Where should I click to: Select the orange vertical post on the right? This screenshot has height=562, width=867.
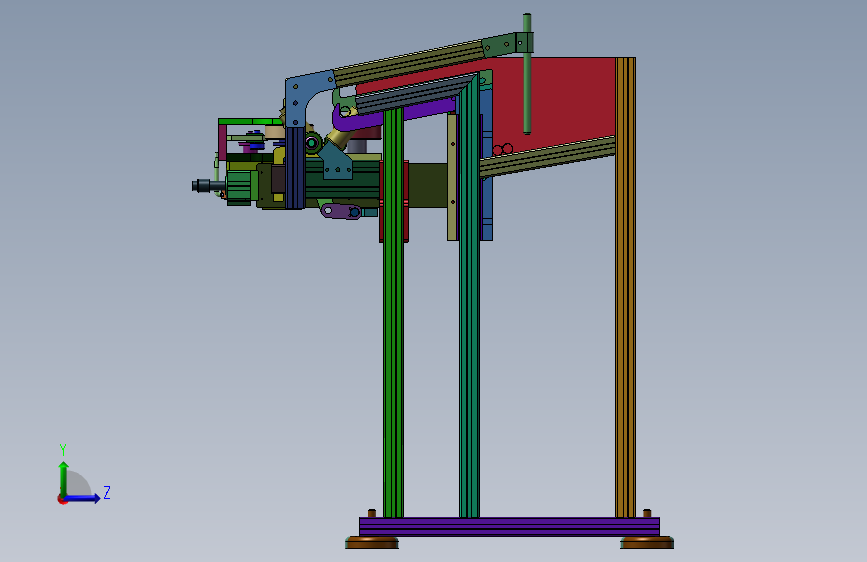coord(625,287)
